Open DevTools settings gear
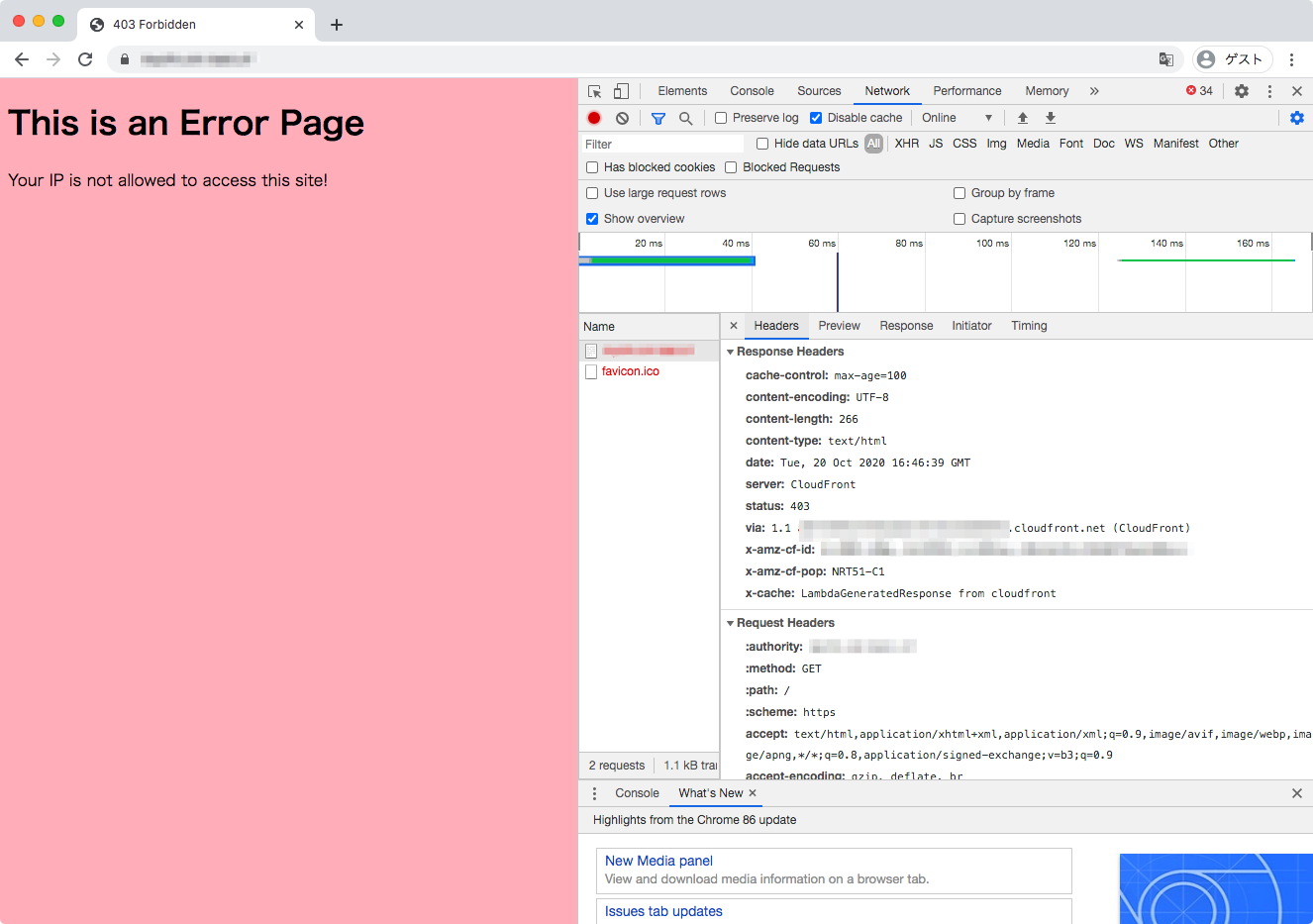The height and width of the screenshot is (924, 1313). (1241, 90)
